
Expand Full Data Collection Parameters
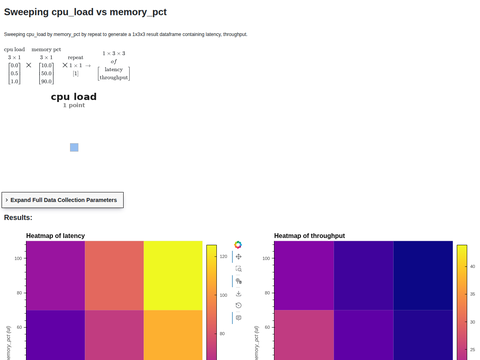(63, 200)
